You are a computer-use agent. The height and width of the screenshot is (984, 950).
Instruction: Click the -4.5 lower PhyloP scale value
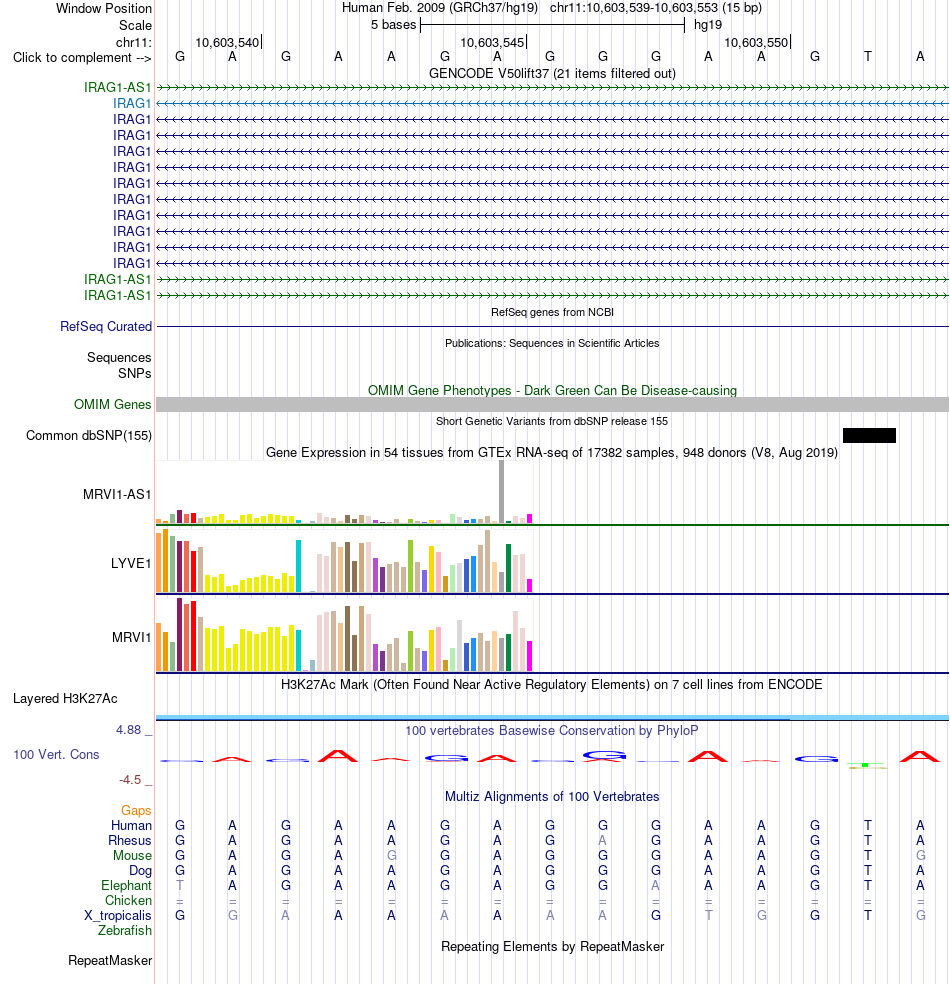(x=130, y=780)
